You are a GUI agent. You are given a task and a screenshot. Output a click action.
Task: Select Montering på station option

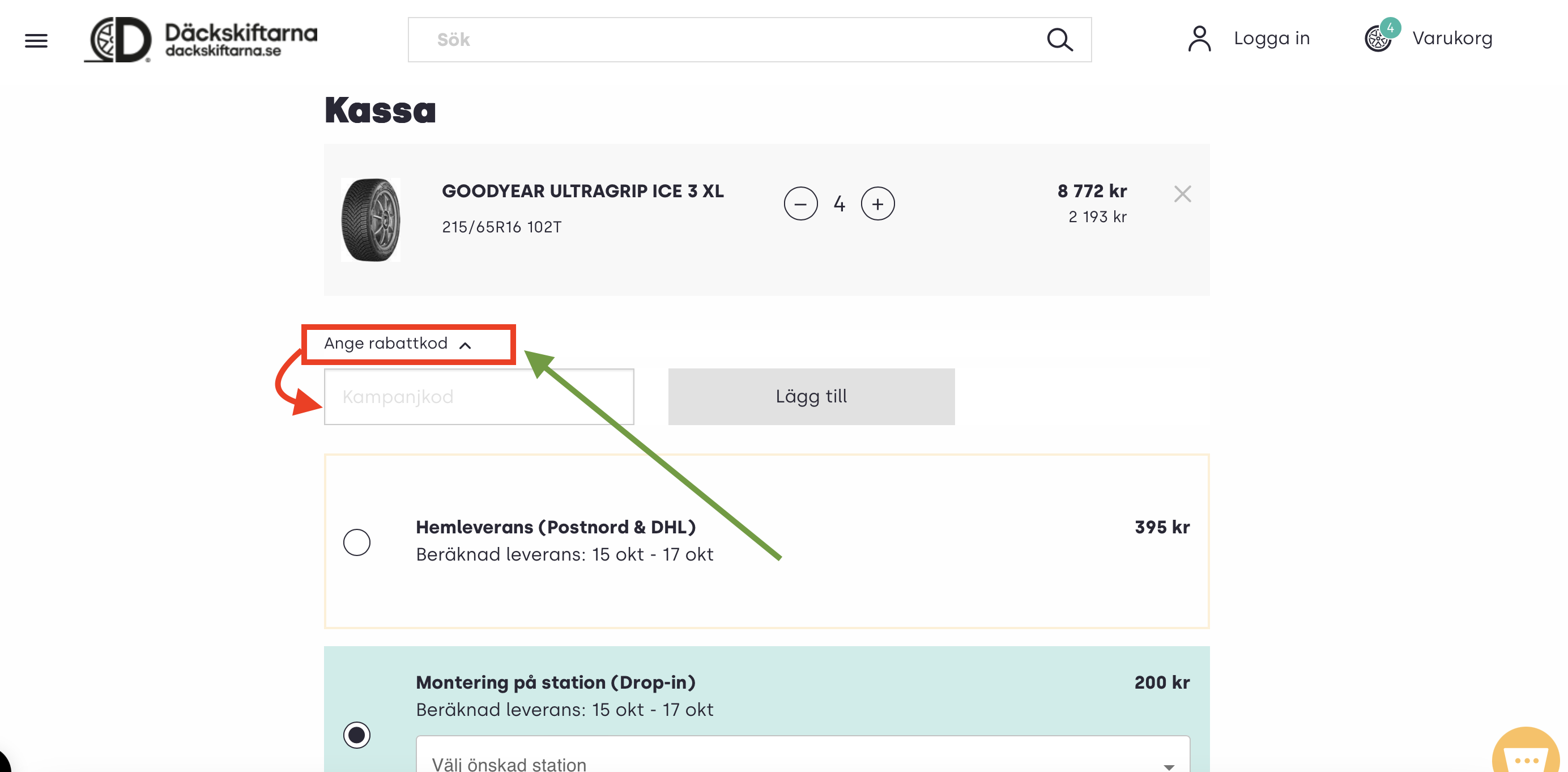356,734
